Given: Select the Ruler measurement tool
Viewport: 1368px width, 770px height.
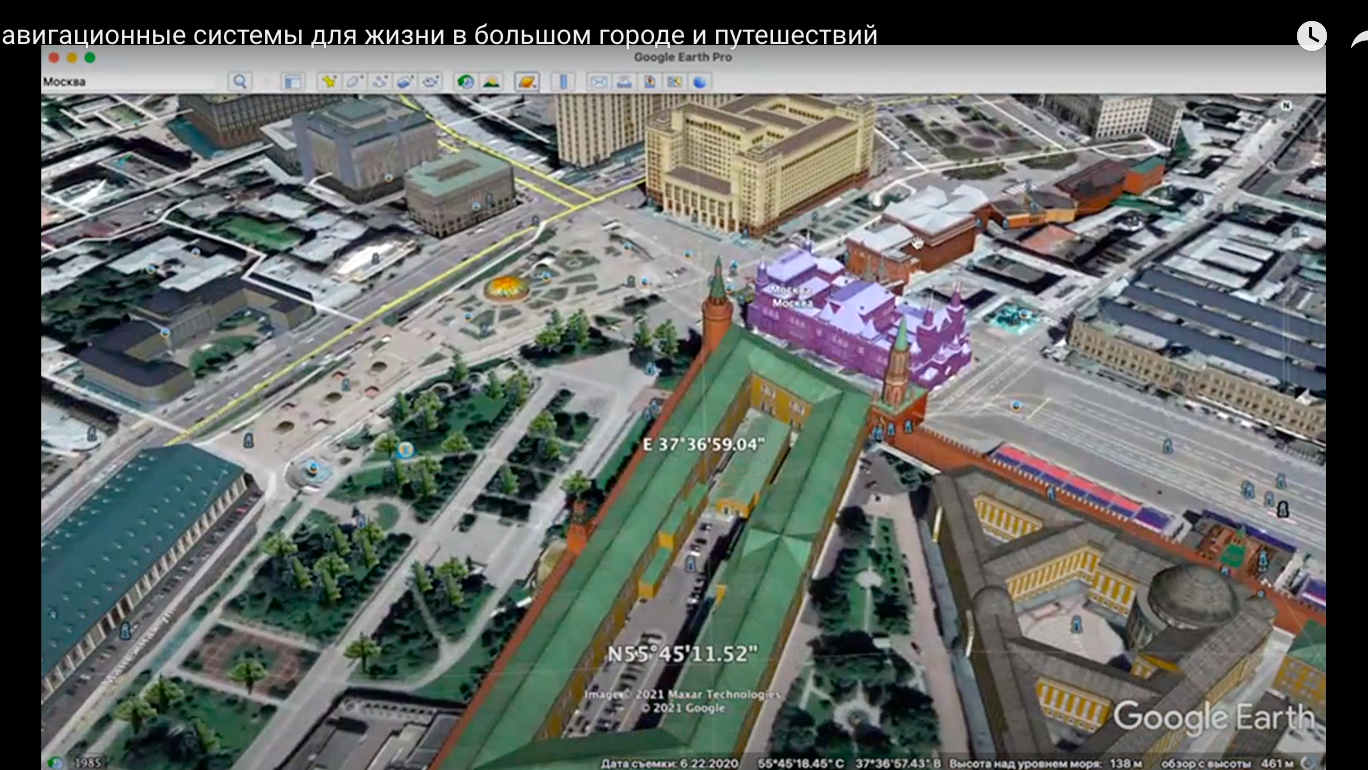Looking at the screenshot, I should [x=562, y=82].
